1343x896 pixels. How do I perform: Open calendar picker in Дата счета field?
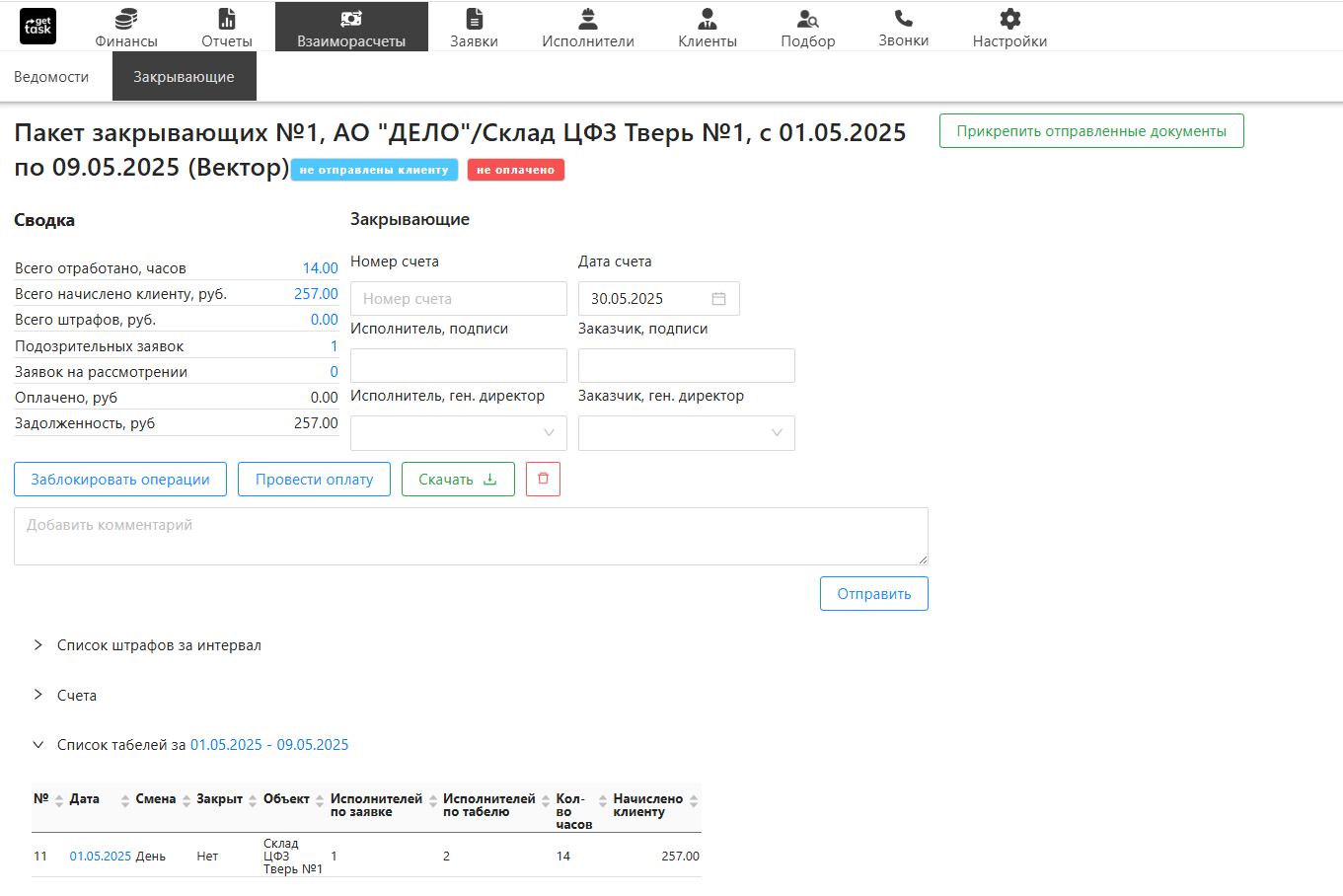[718, 299]
